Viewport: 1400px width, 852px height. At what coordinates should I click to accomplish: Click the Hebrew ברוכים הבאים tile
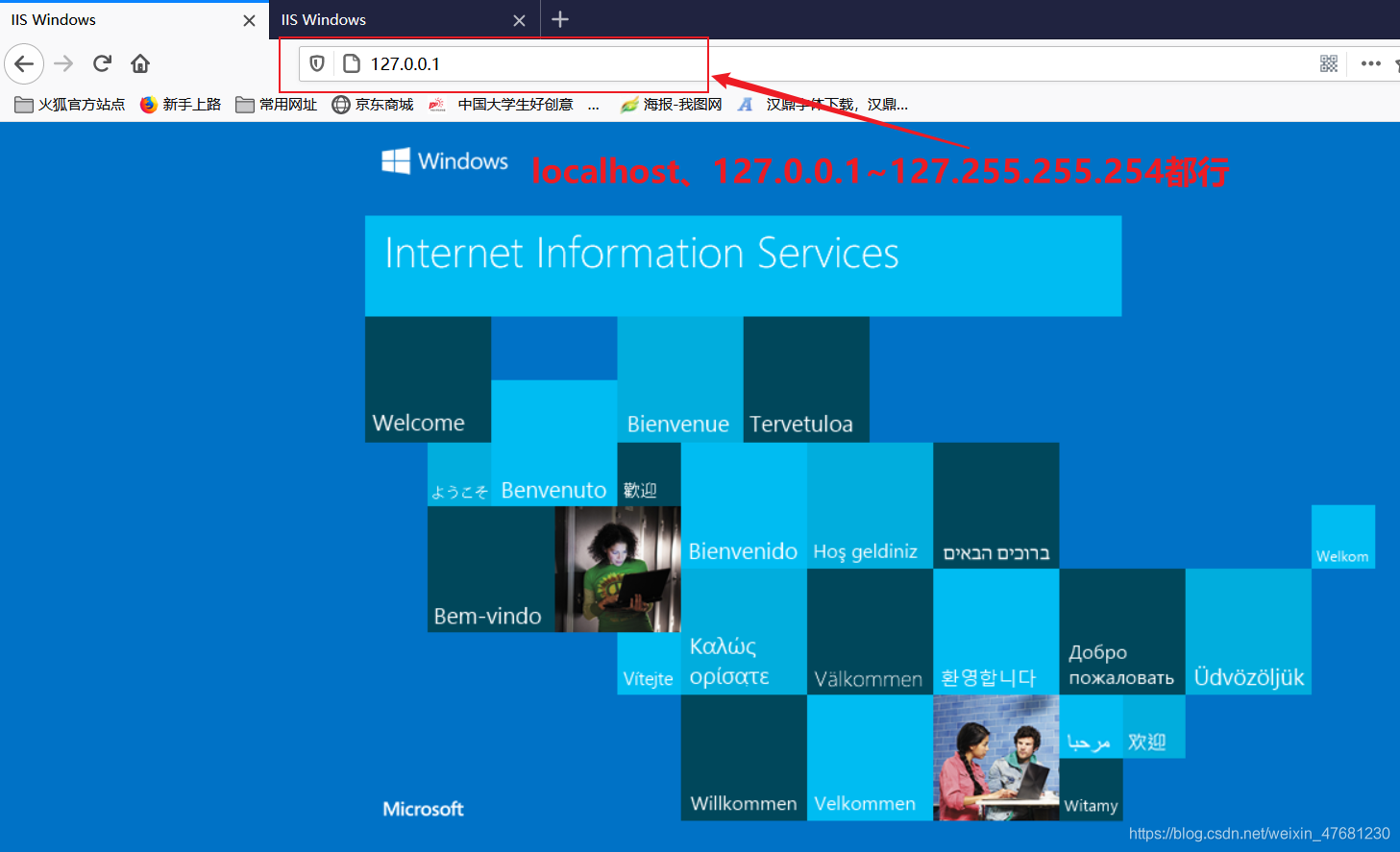[995, 505]
